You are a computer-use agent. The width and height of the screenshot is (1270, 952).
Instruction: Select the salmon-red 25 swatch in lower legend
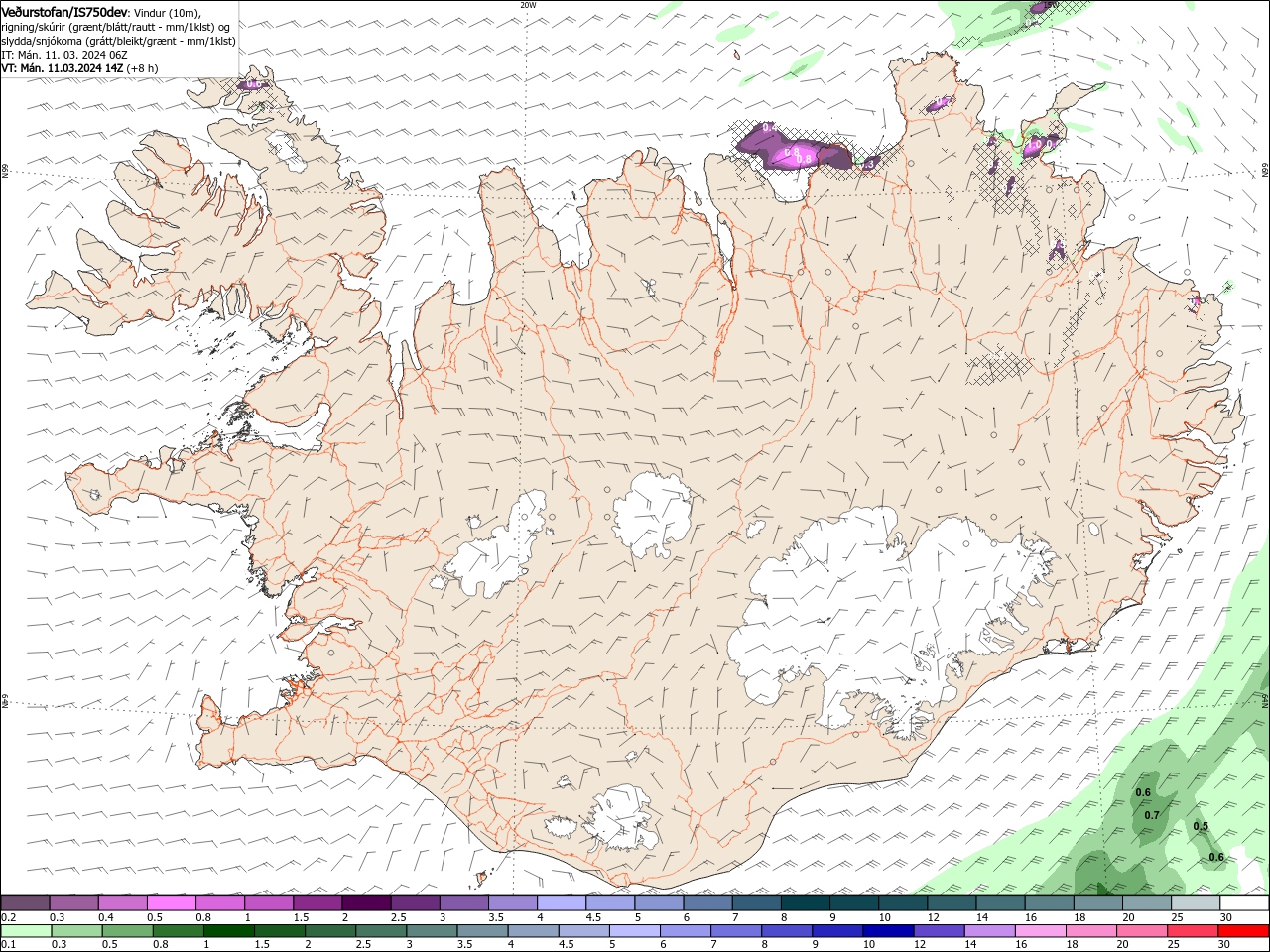[x=1192, y=931]
